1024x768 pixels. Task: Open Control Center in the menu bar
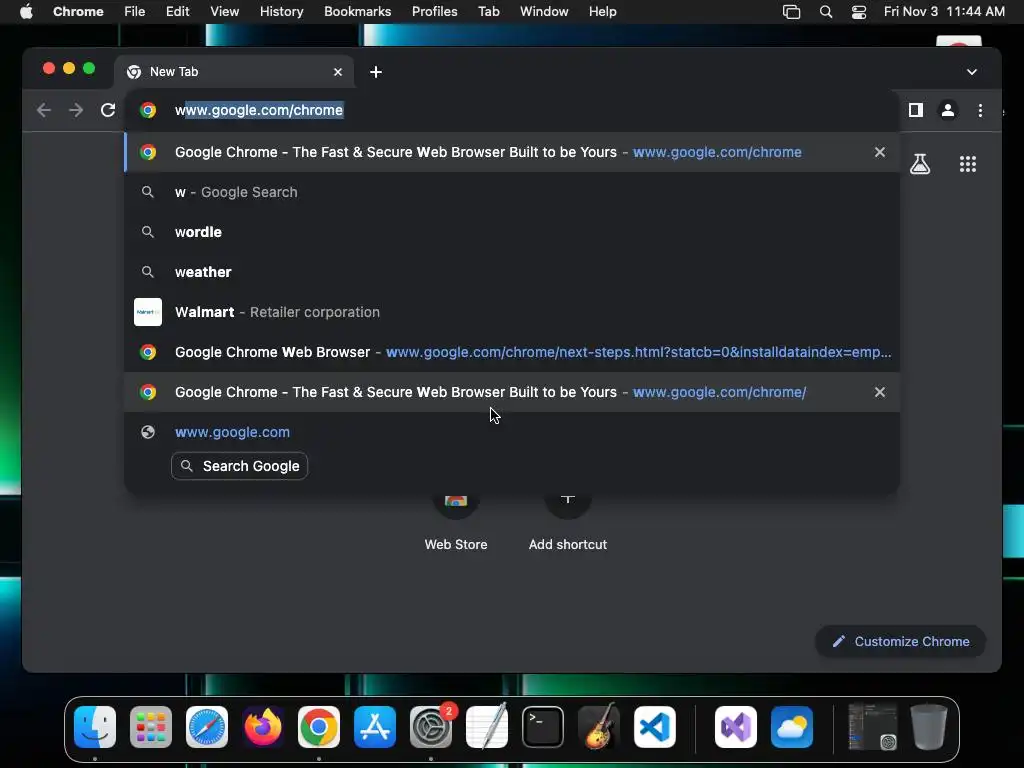coord(859,12)
